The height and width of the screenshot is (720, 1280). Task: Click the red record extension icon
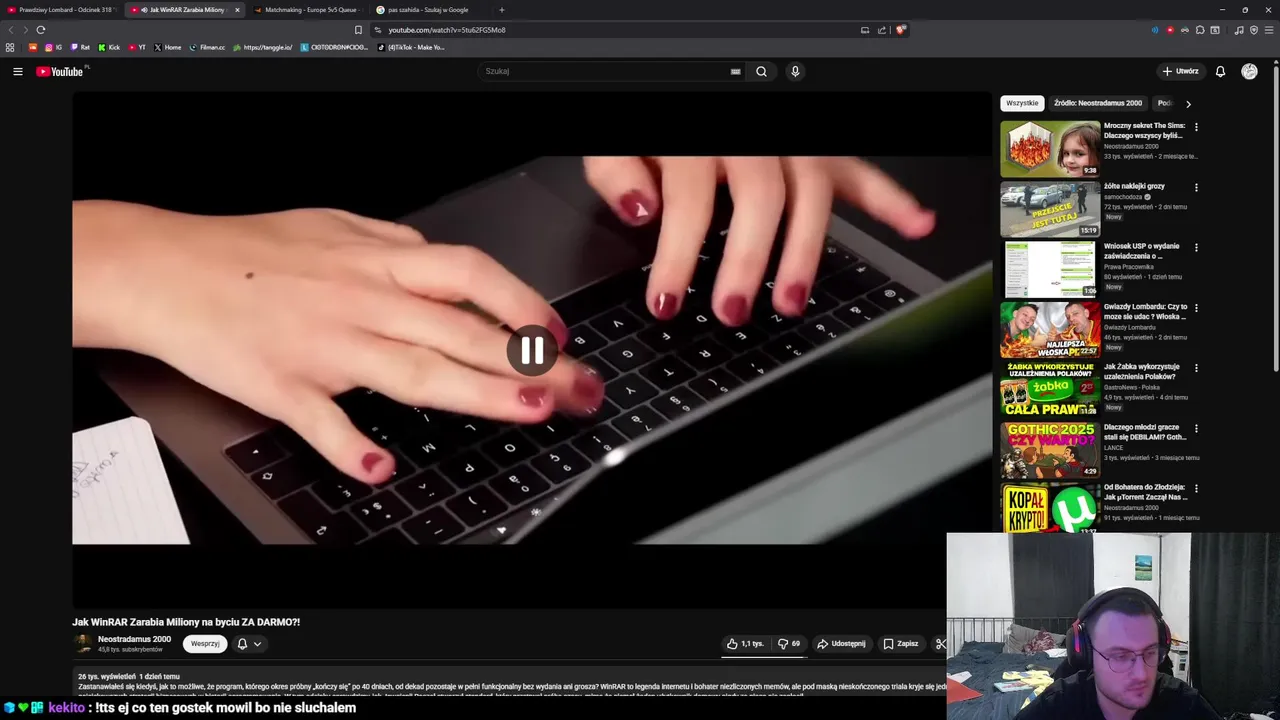pos(1170,30)
